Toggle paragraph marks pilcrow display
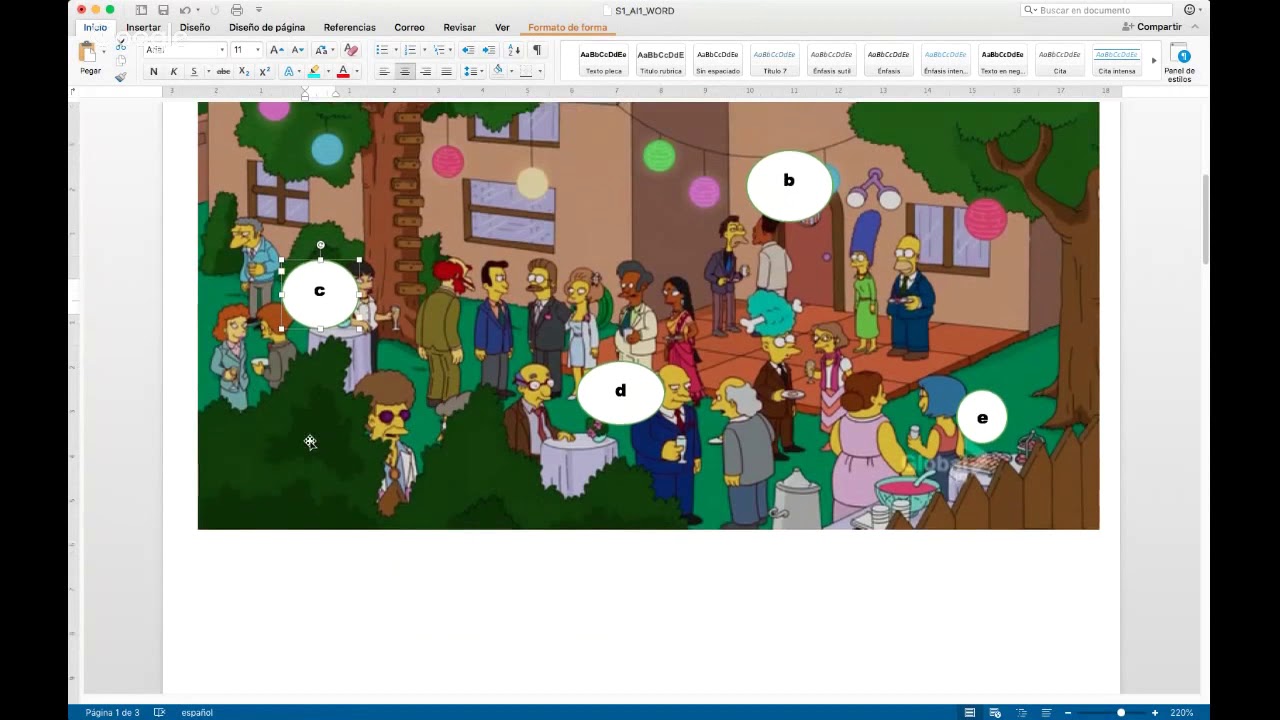The image size is (1280, 720). tap(537, 50)
